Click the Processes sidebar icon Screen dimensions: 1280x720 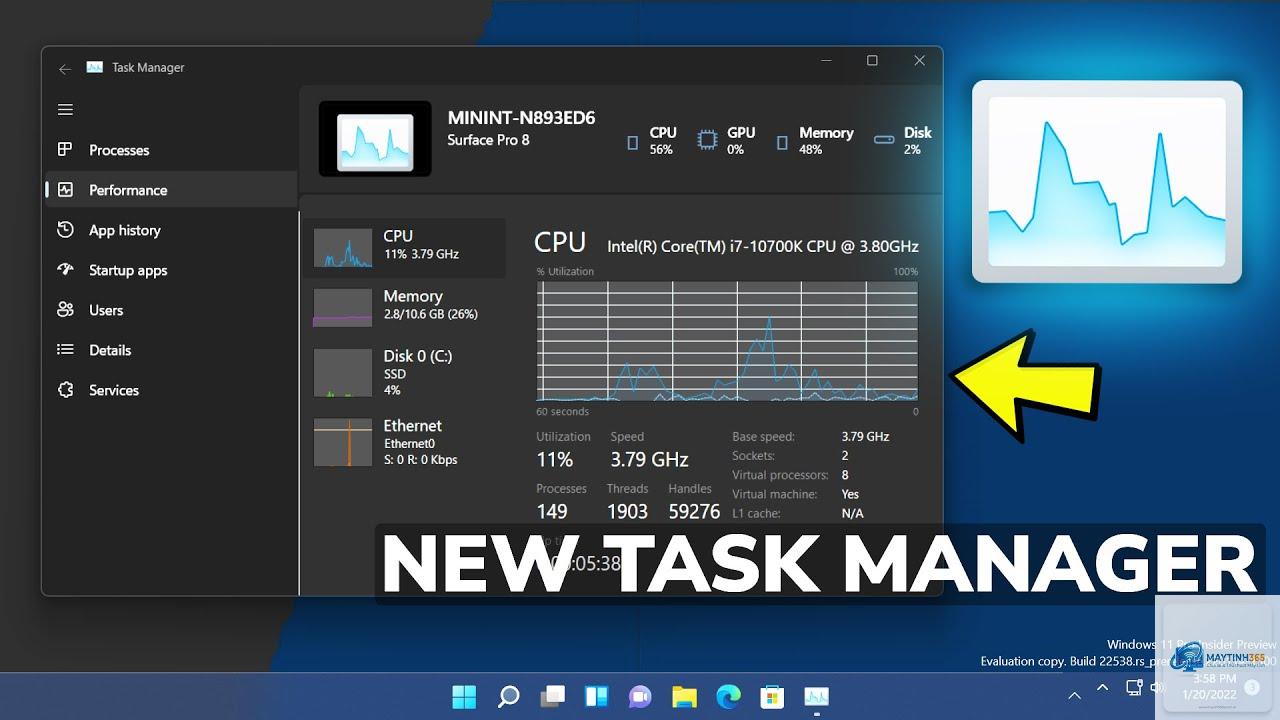tap(65, 149)
